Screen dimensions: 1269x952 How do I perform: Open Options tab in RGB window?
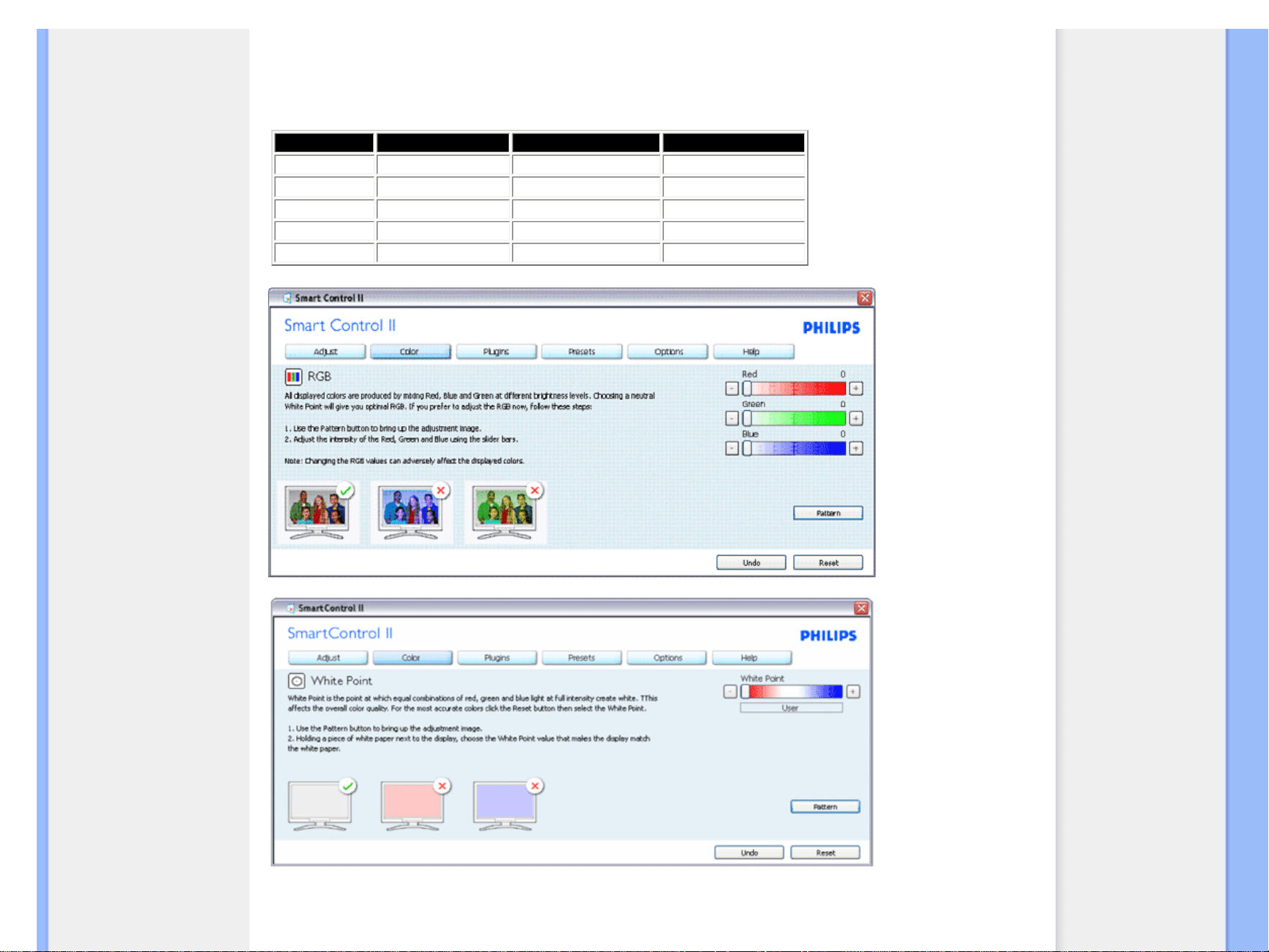point(668,352)
